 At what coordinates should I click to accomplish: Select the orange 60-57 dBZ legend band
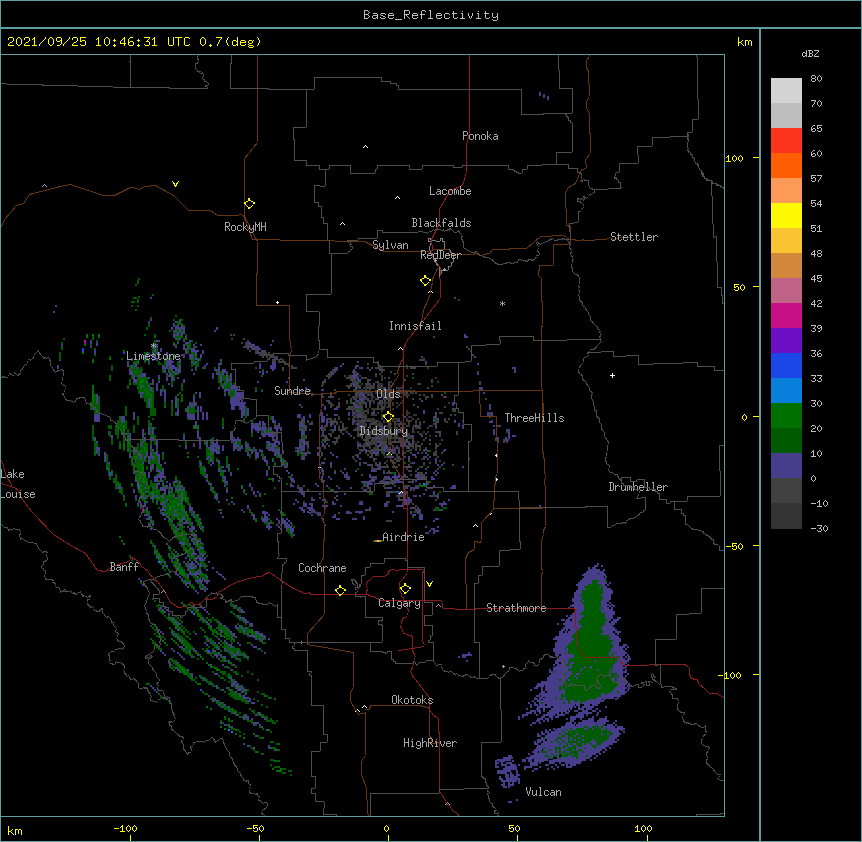click(x=786, y=165)
